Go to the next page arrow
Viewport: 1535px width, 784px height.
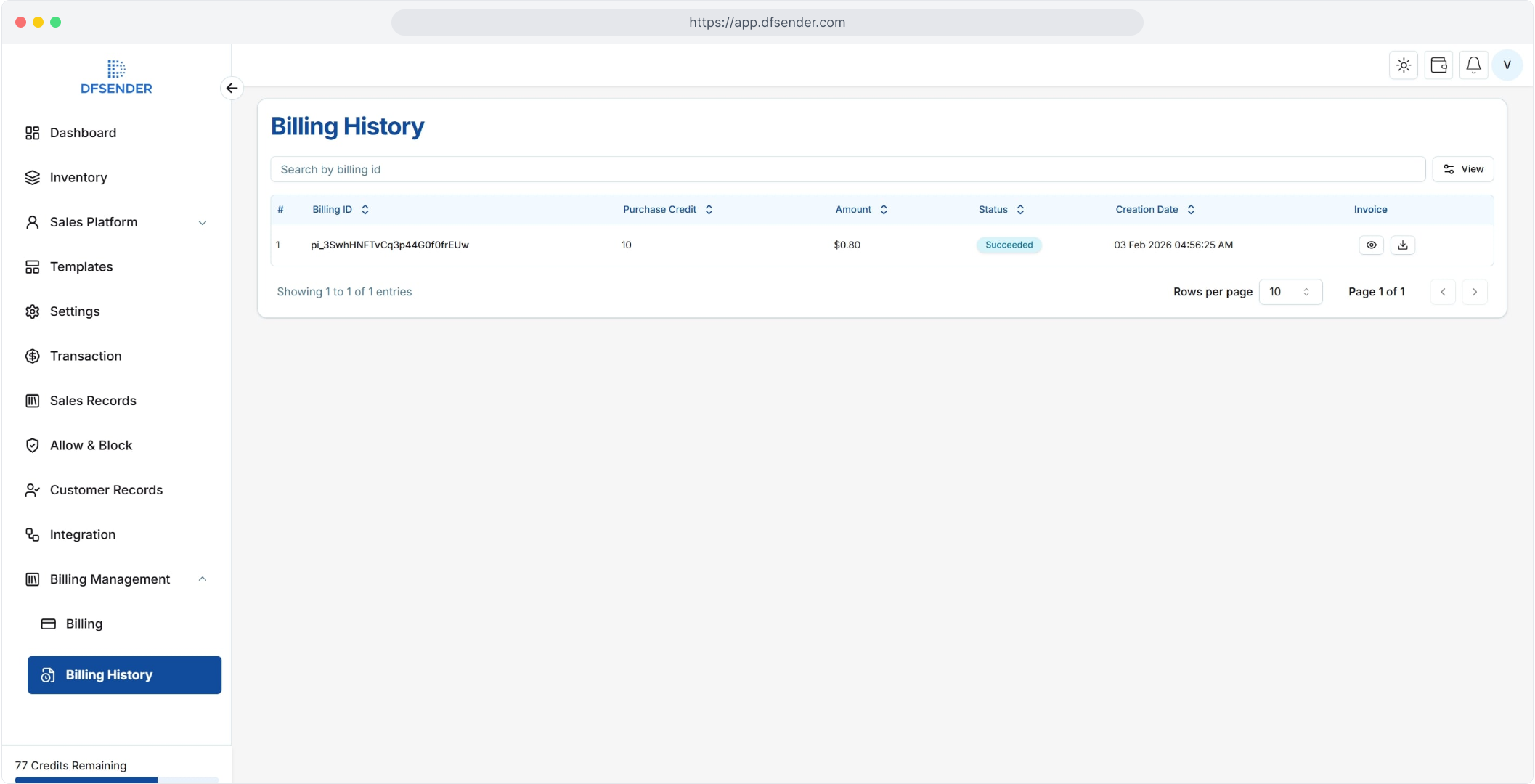1474,292
